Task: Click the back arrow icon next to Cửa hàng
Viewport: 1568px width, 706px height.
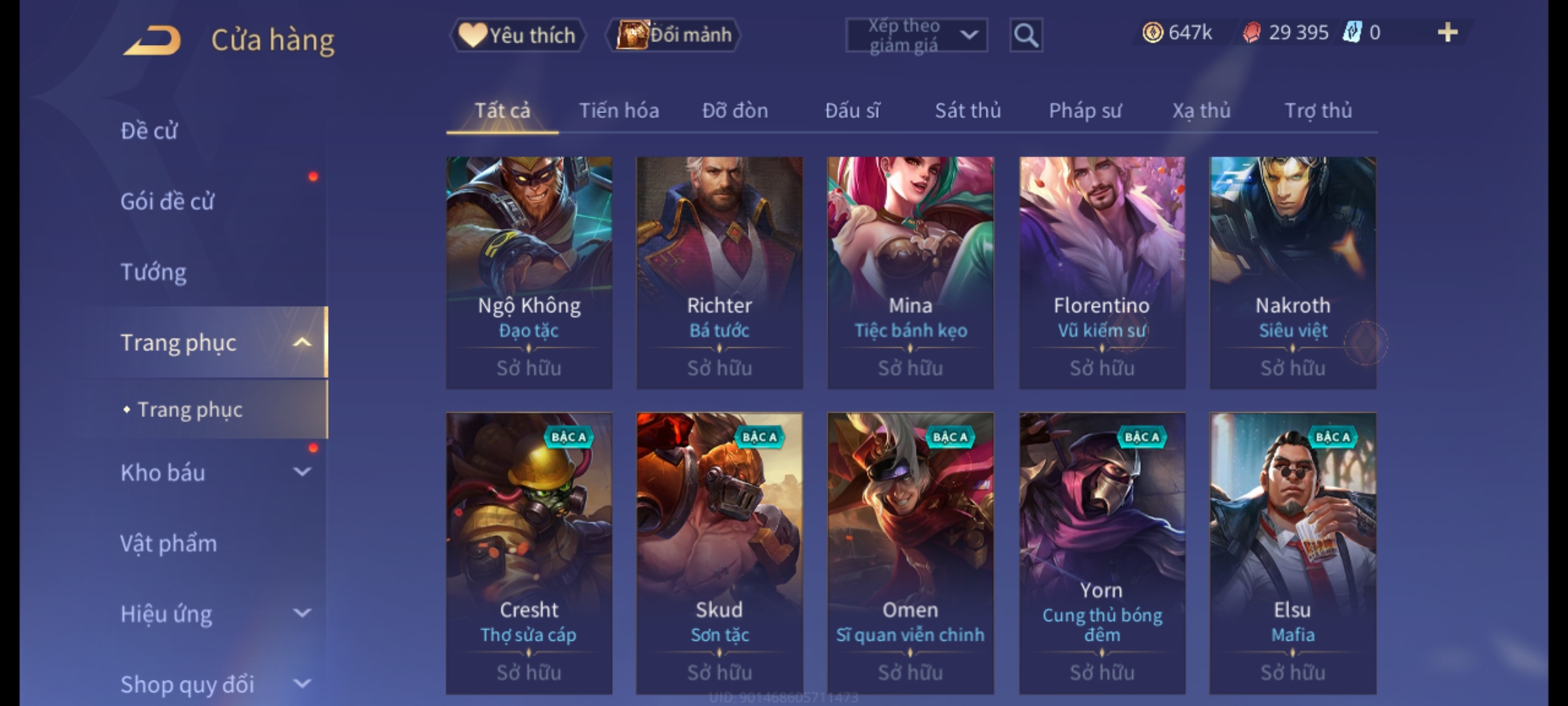Action: [x=152, y=41]
